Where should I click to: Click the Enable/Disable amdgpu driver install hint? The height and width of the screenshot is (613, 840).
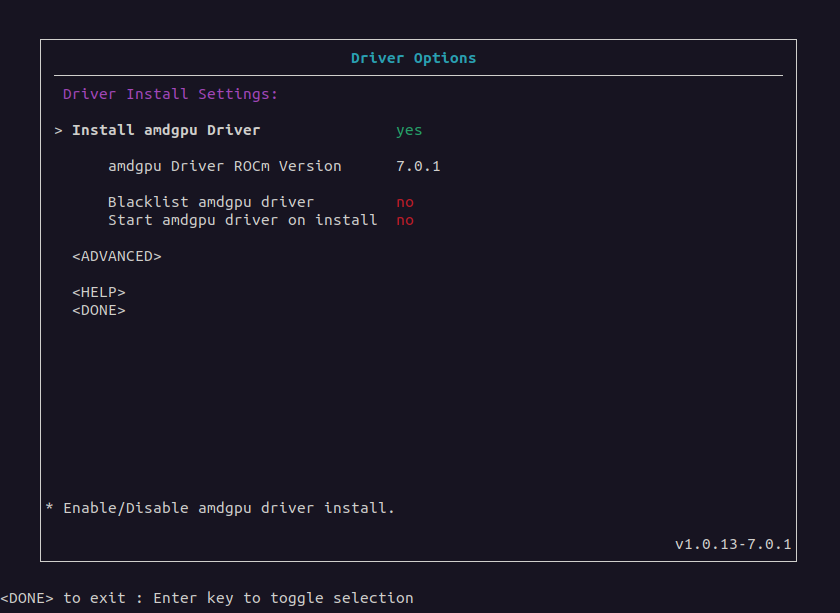[x=229, y=508]
